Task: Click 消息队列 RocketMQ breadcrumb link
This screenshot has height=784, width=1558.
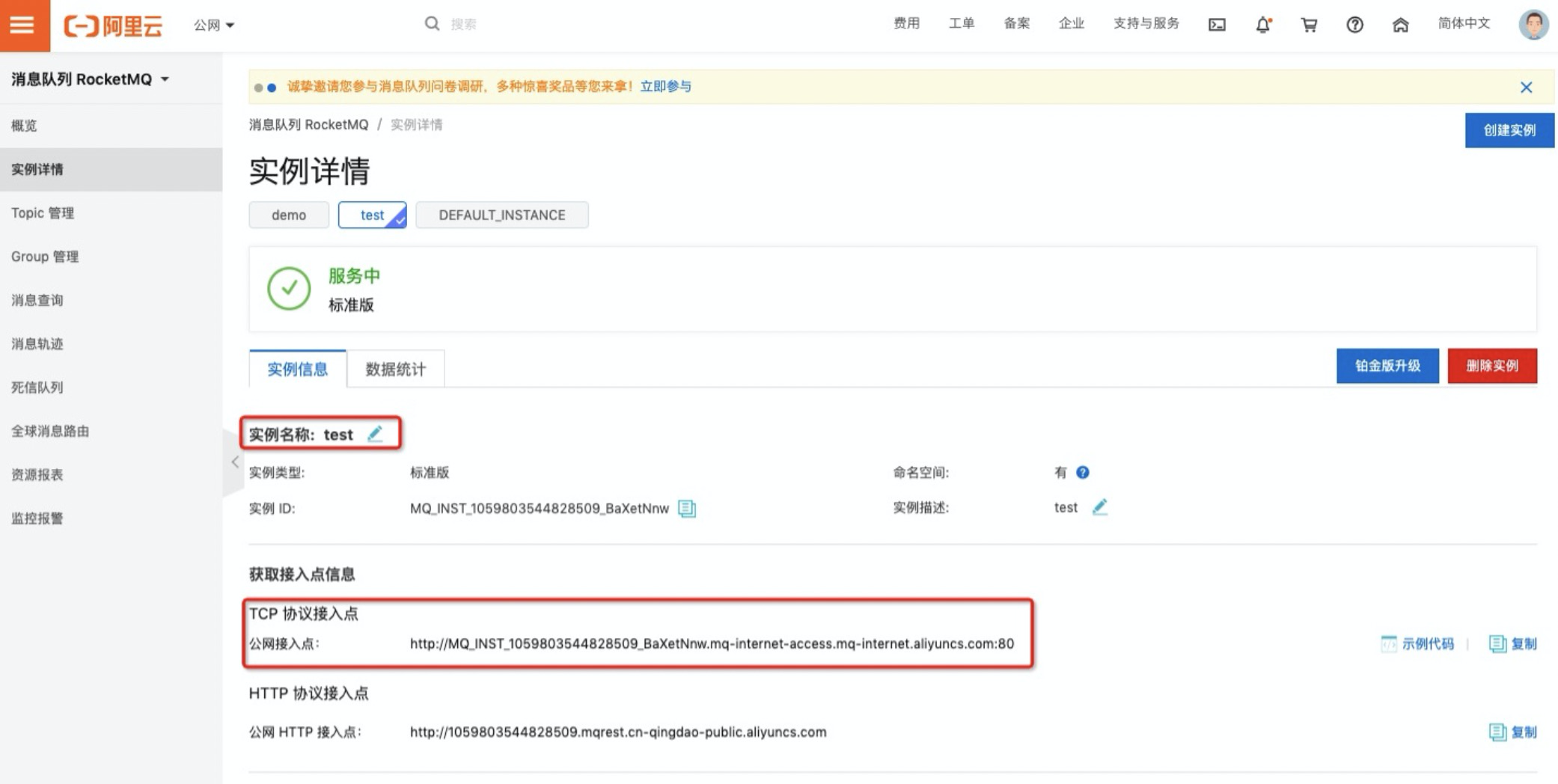Action: (308, 125)
